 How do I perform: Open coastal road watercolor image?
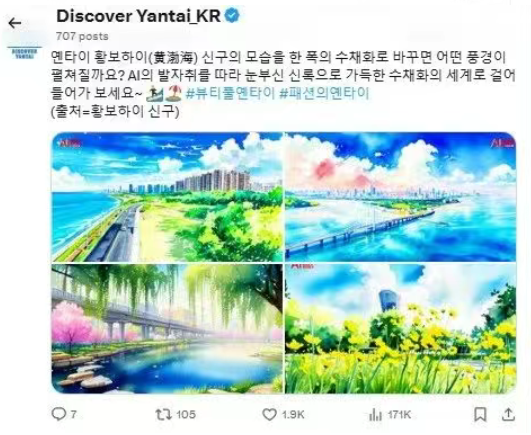(167, 197)
